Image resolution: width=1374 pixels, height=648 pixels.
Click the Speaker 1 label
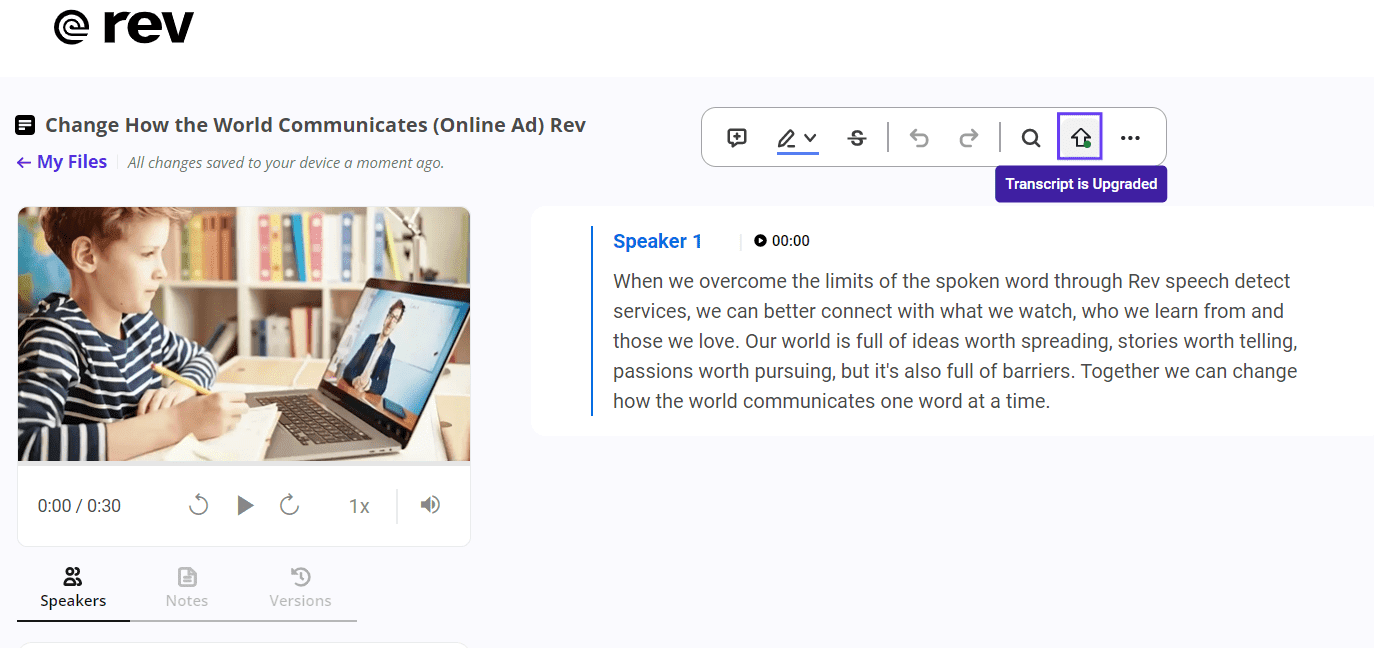[658, 241]
